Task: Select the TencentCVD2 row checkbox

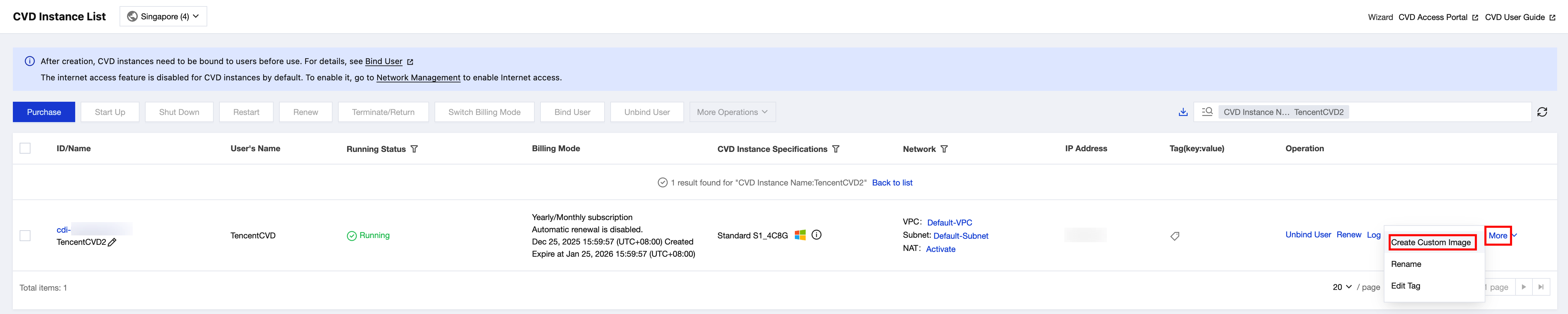Action: 25,235
